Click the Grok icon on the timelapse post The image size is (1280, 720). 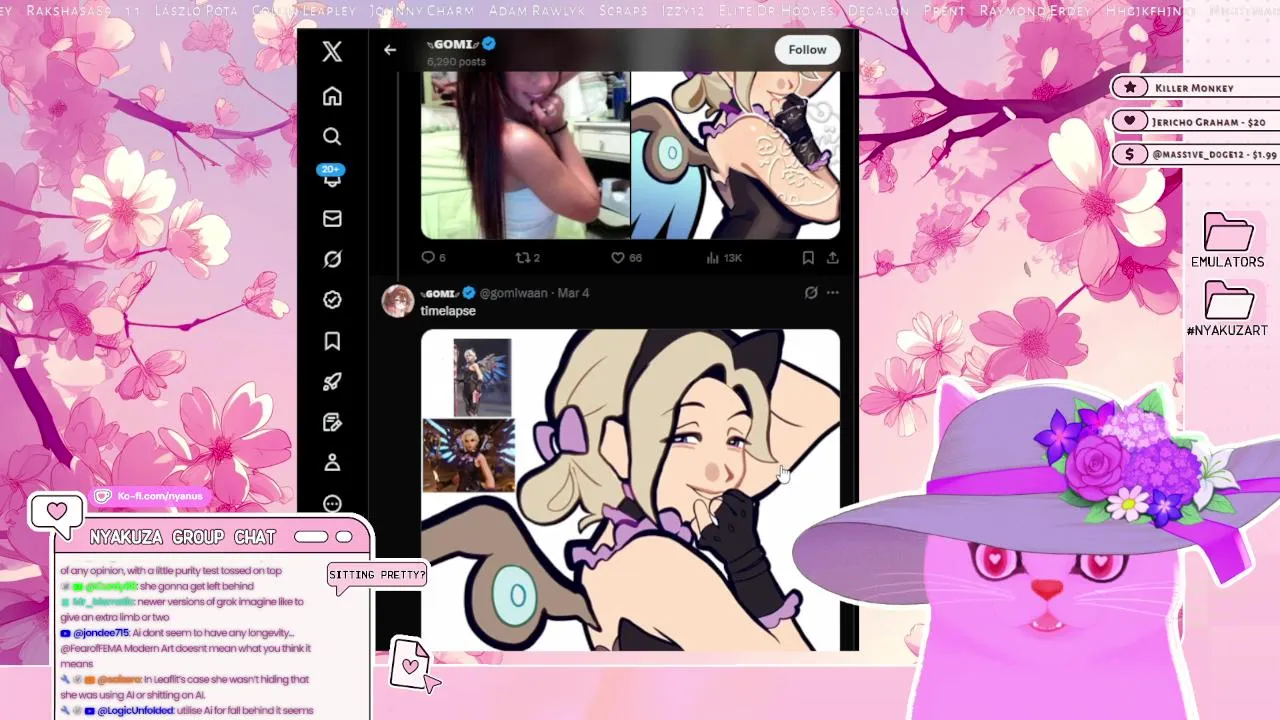coord(811,293)
